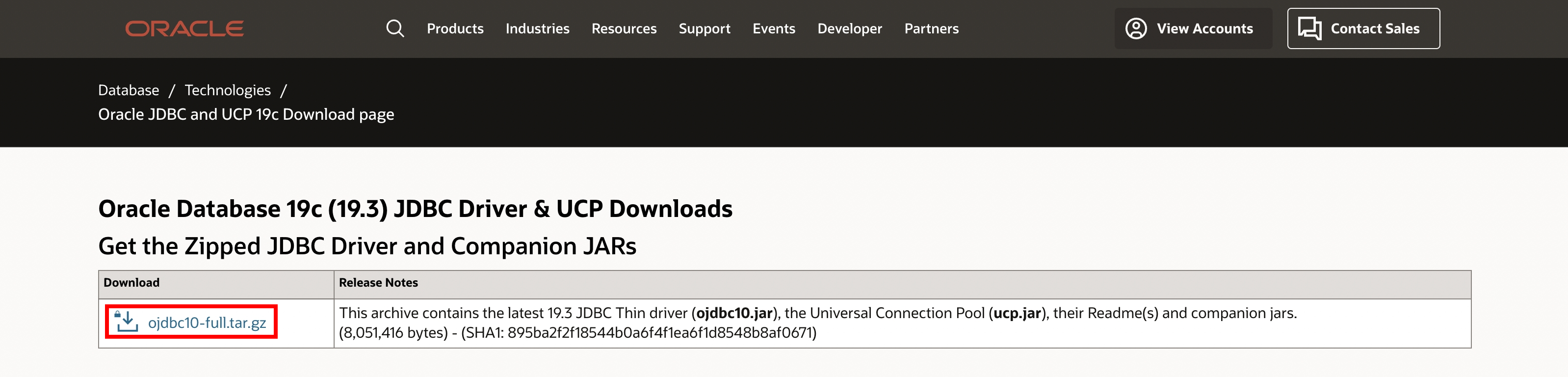This screenshot has height=377, width=1568.
Task: Click the bold ojdbc10.jar text in release notes
Action: pyautogui.click(x=734, y=313)
